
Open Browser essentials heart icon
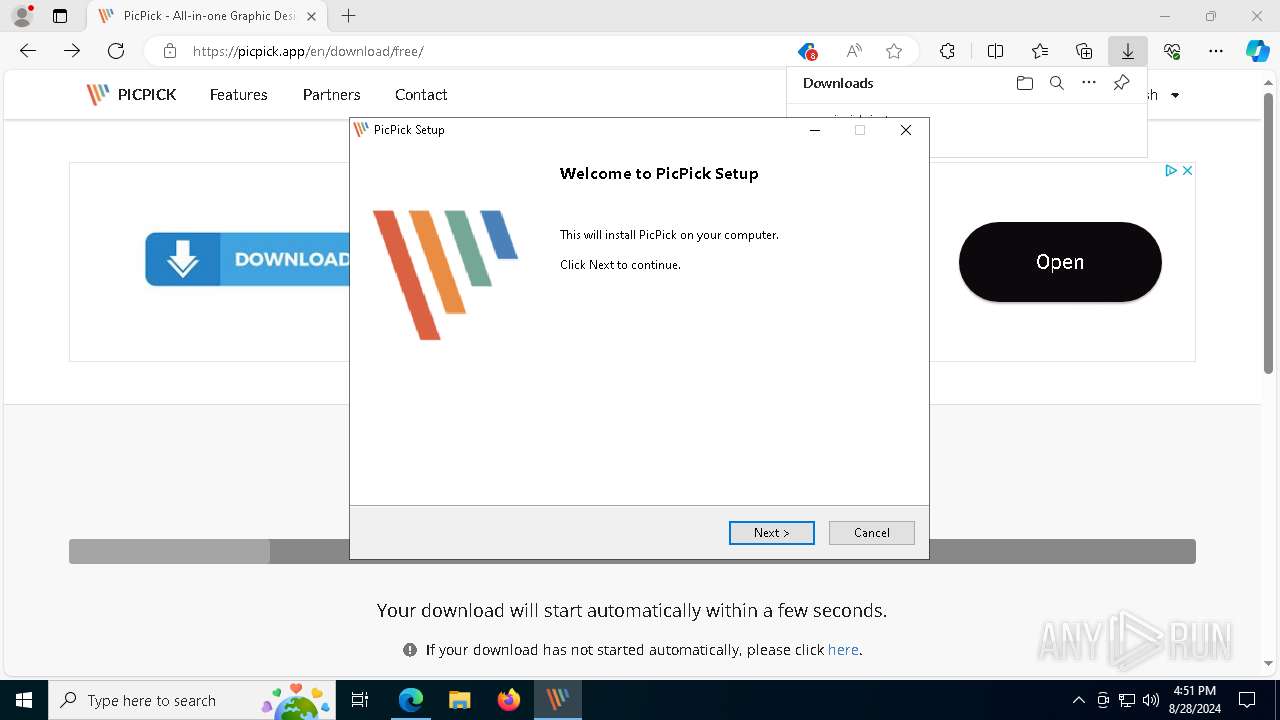(1172, 51)
